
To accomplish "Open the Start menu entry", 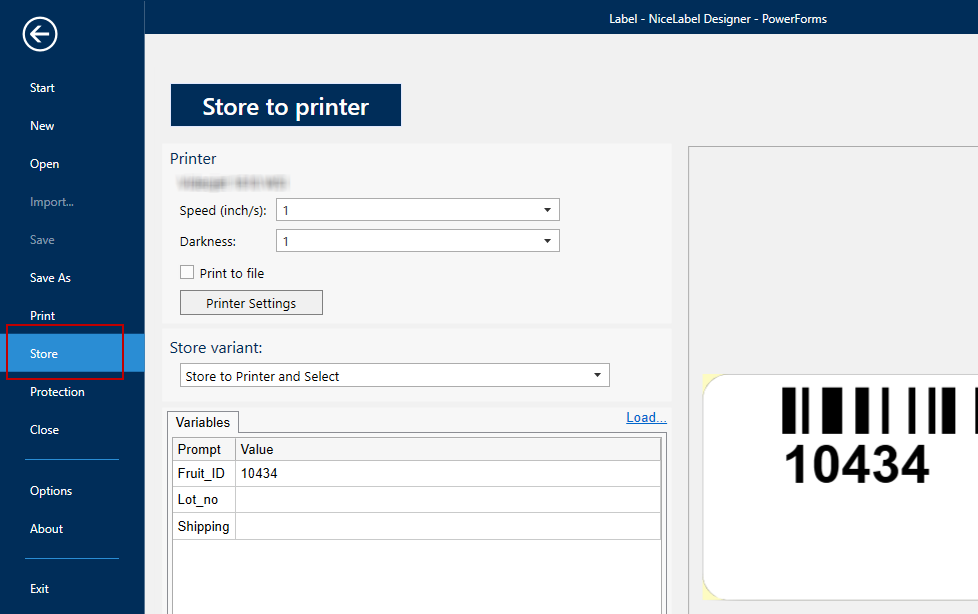I will (42, 88).
